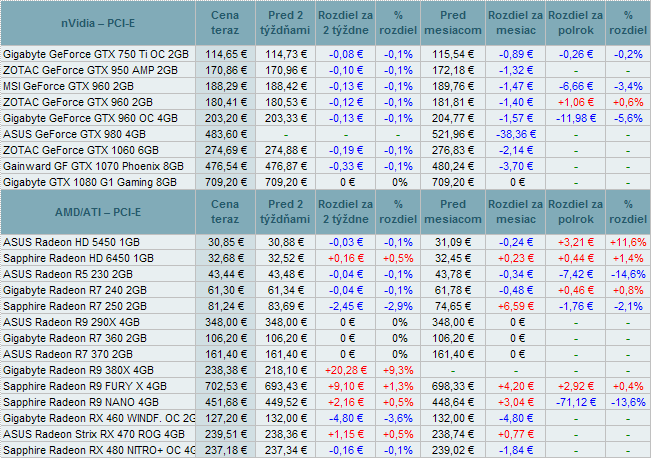Select two-week difference value +20,28 €
The width and height of the screenshot is (651, 458).
click(346, 370)
